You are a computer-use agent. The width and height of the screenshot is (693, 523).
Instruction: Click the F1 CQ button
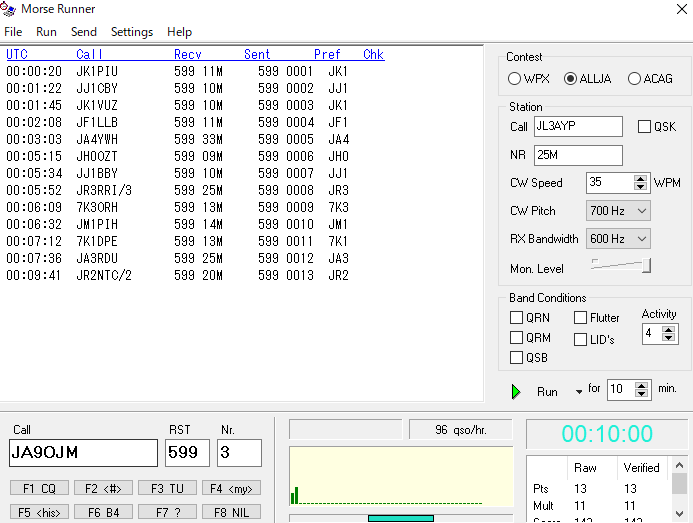[x=39, y=488]
